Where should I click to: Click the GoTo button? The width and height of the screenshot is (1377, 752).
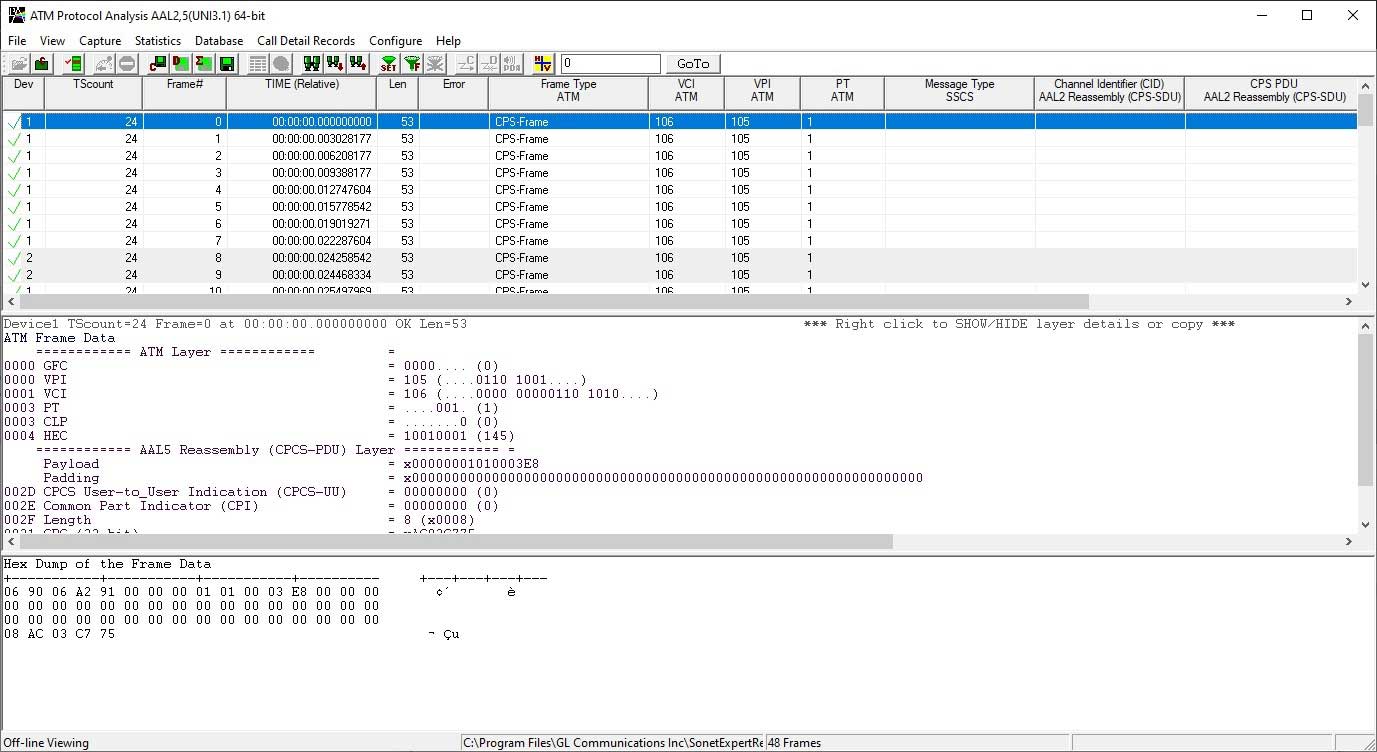(x=693, y=64)
